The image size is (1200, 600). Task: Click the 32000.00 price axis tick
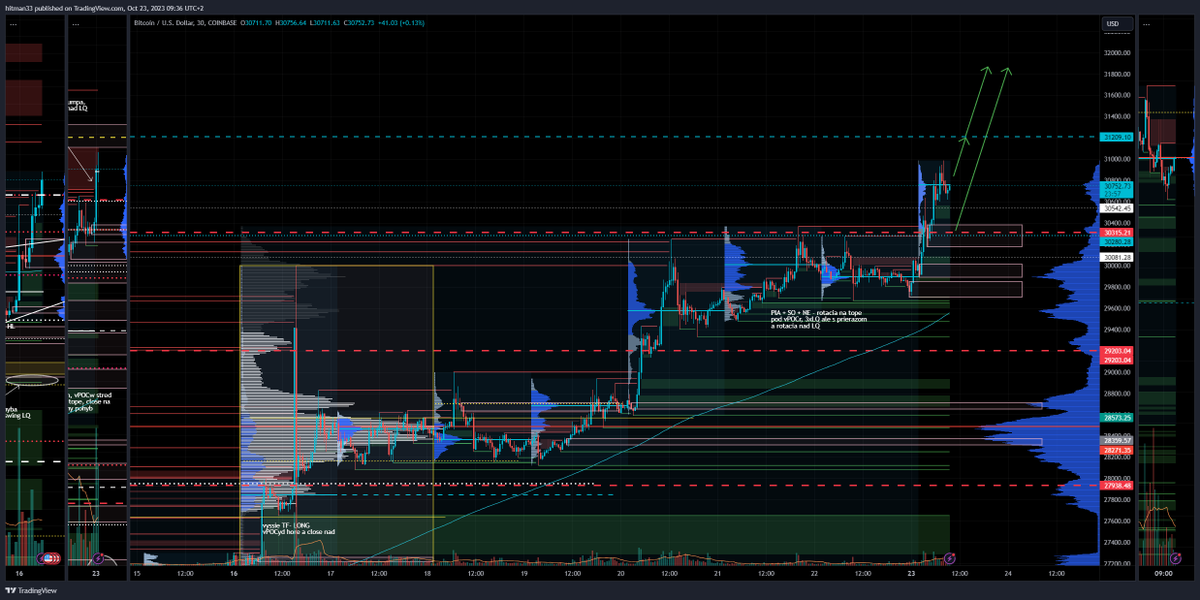tap(1116, 53)
